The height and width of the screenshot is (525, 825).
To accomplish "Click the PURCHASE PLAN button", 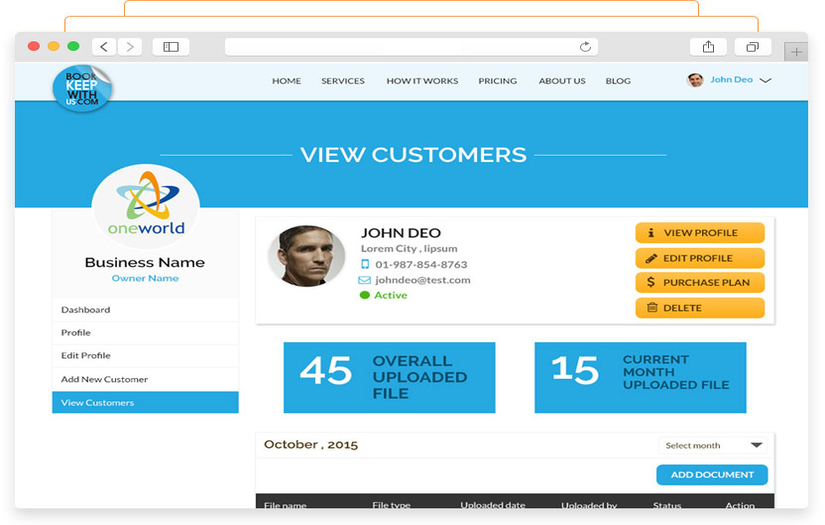I will 700,282.
